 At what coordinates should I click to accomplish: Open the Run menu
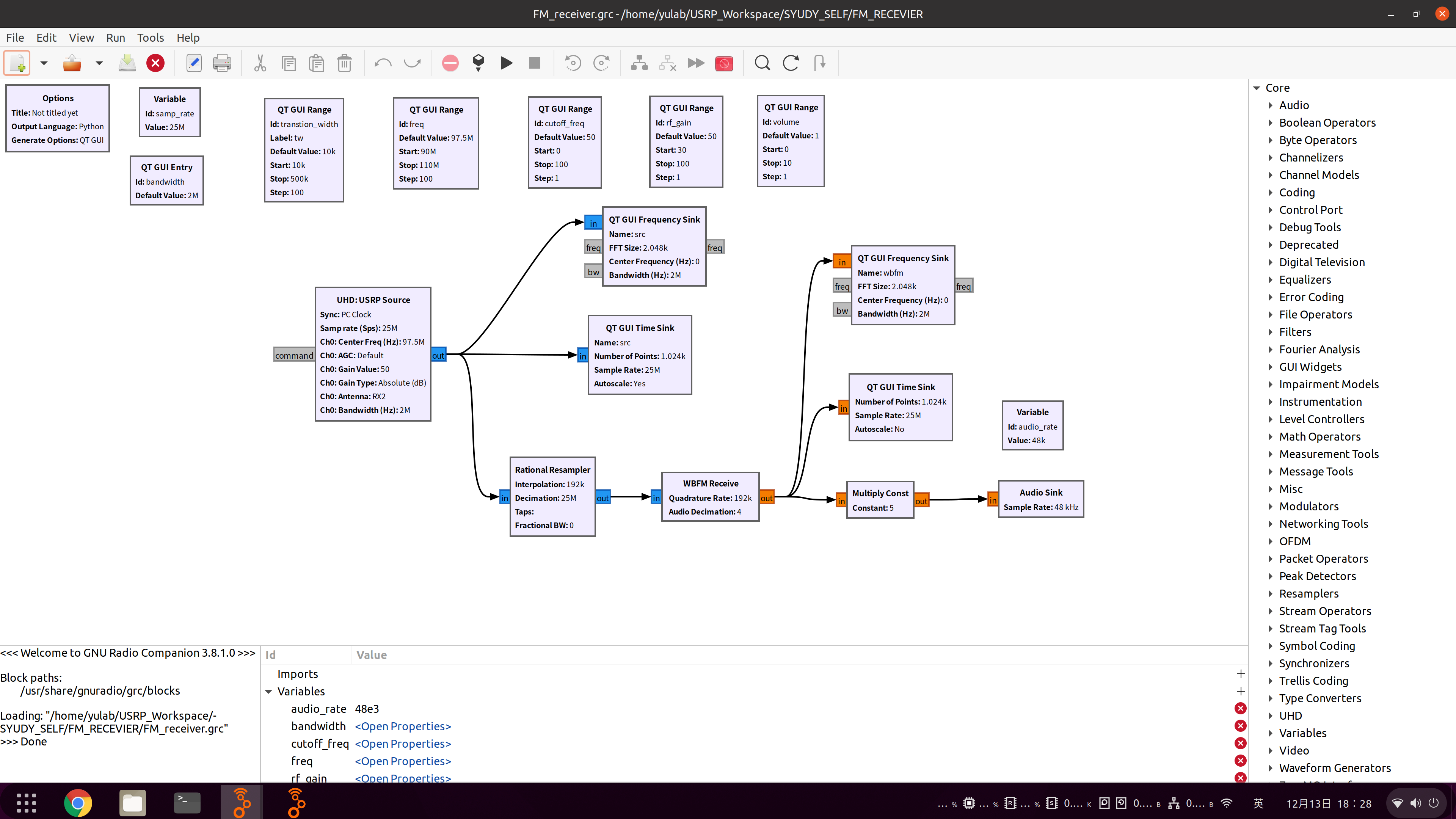point(115,37)
